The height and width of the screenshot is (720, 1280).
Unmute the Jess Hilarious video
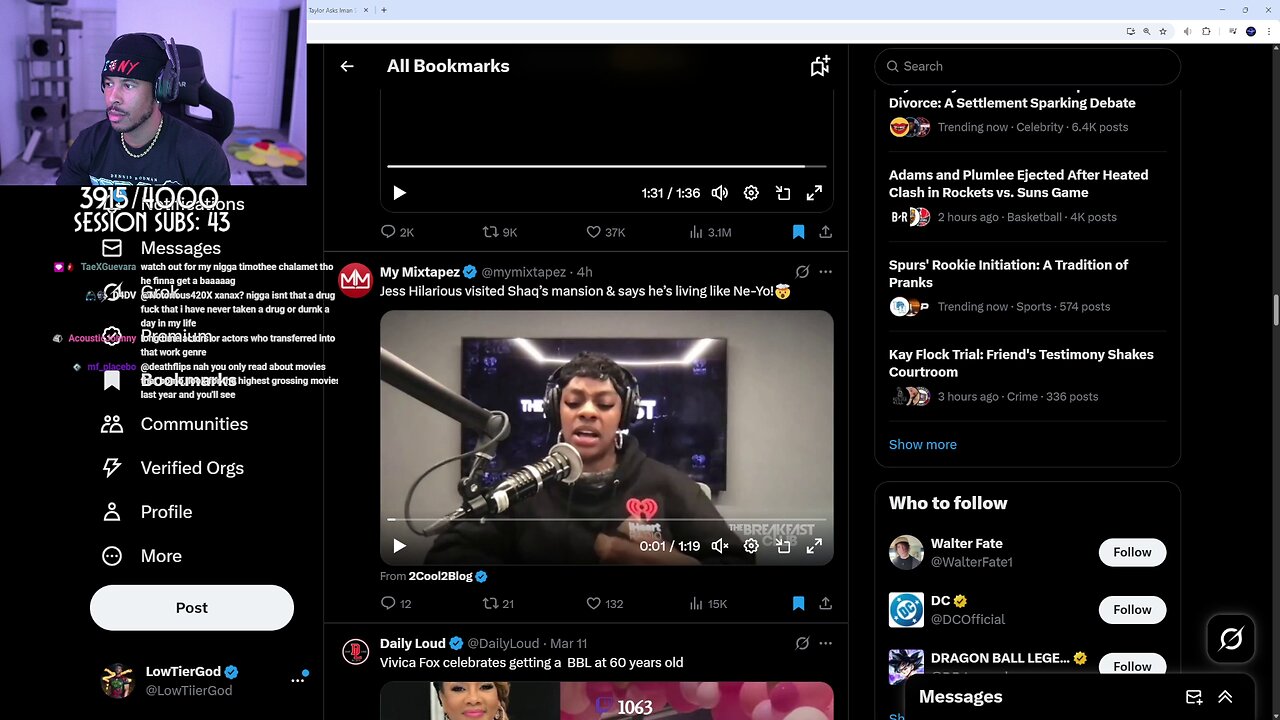coord(719,546)
